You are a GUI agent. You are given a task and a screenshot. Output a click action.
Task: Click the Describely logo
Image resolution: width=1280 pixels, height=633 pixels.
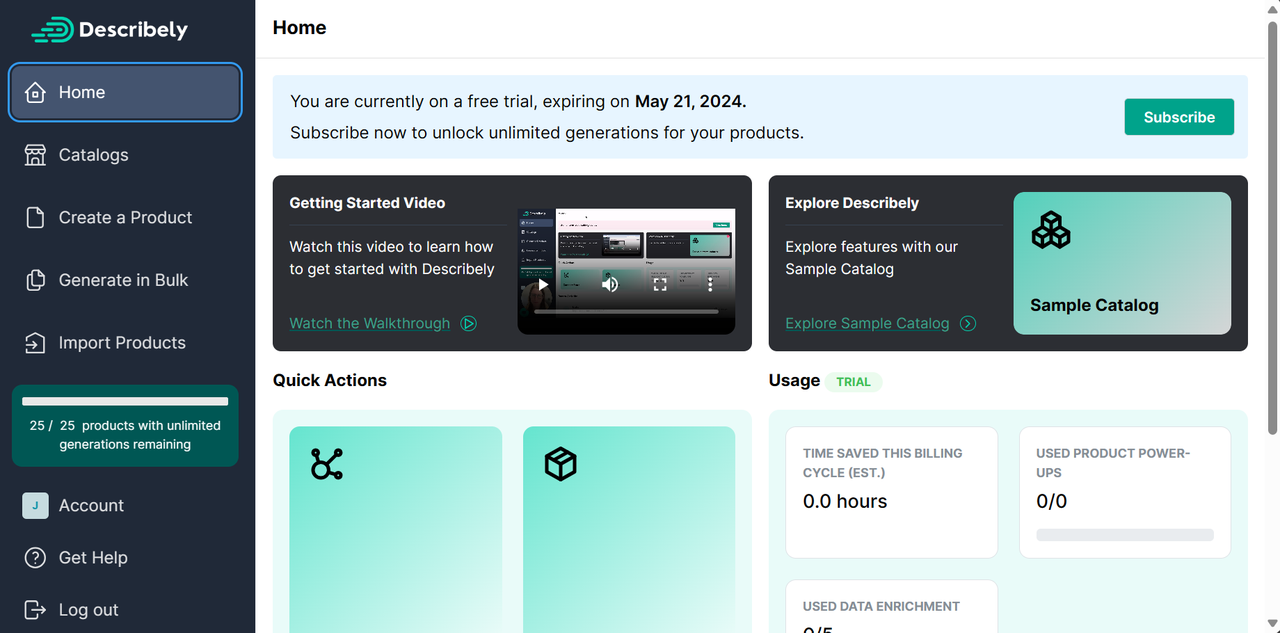pyautogui.click(x=110, y=30)
